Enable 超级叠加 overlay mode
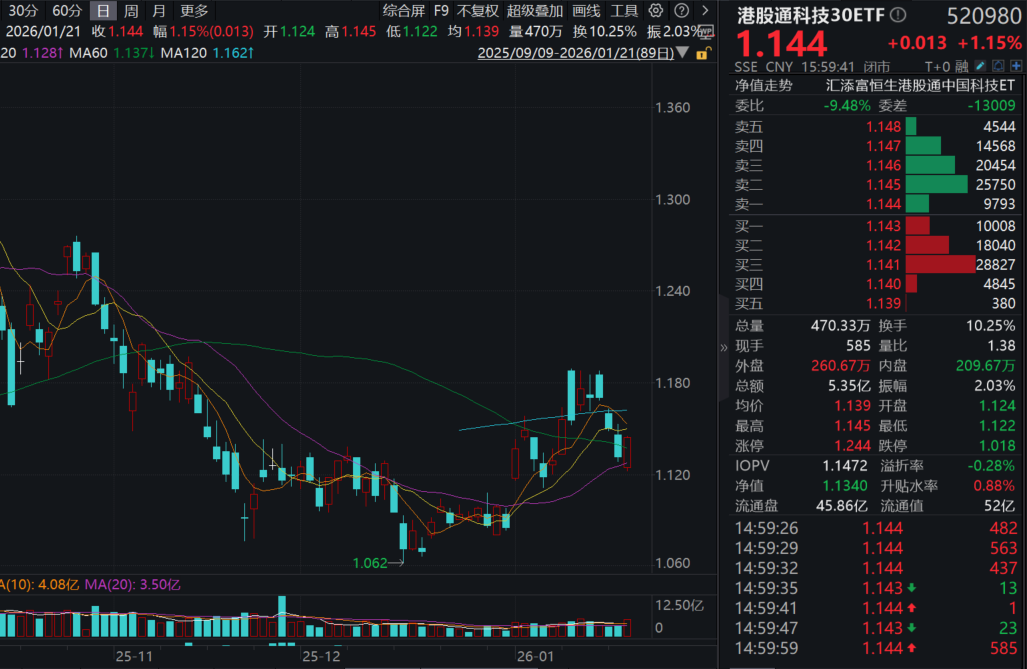 click(x=536, y=11)
